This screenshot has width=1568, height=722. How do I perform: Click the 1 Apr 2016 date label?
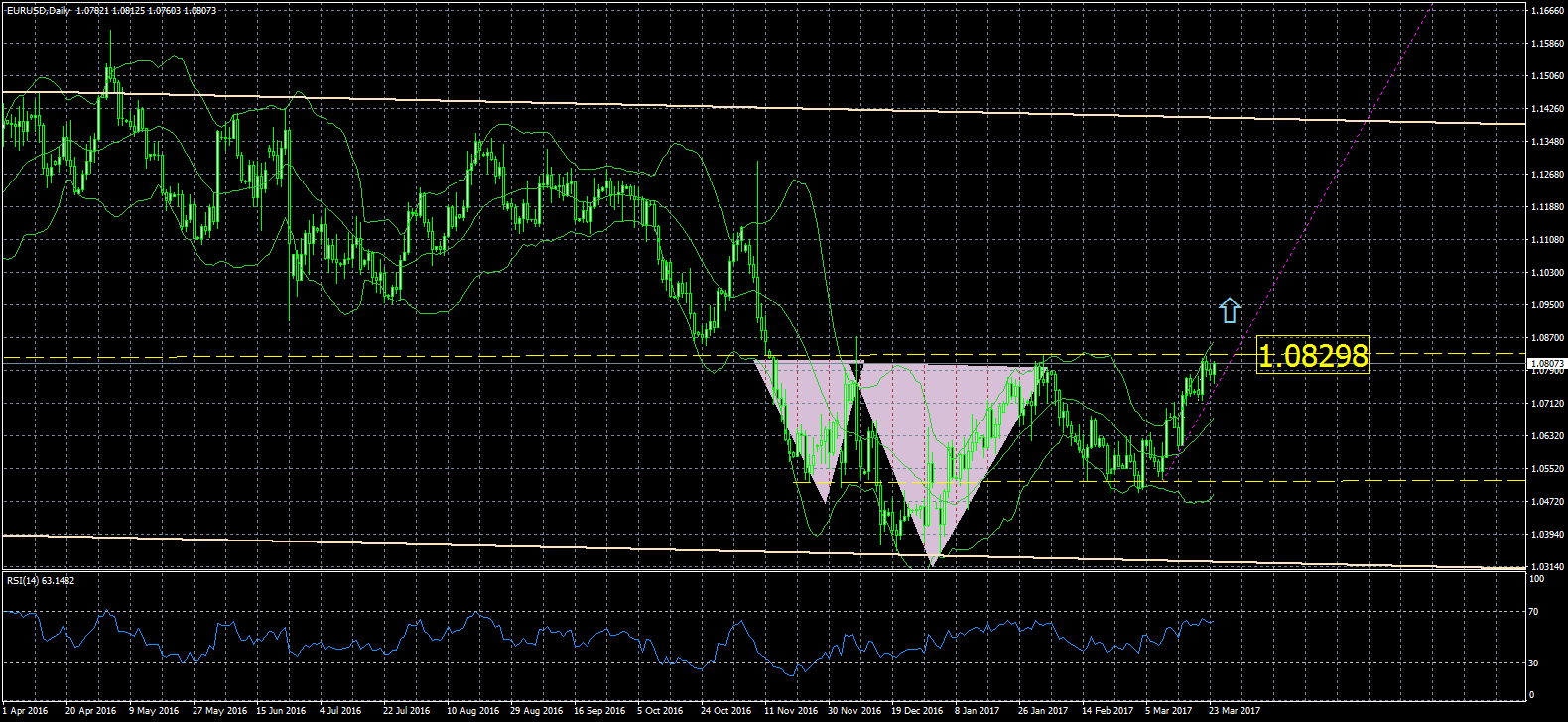click(x=26, y=711)
